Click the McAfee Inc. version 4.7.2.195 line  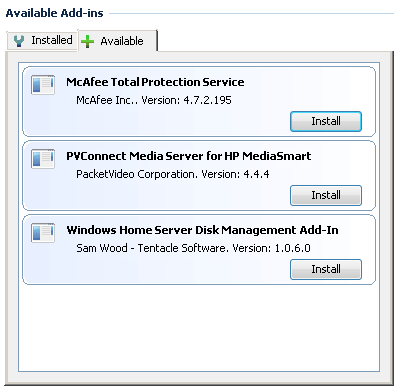point(154,100)
